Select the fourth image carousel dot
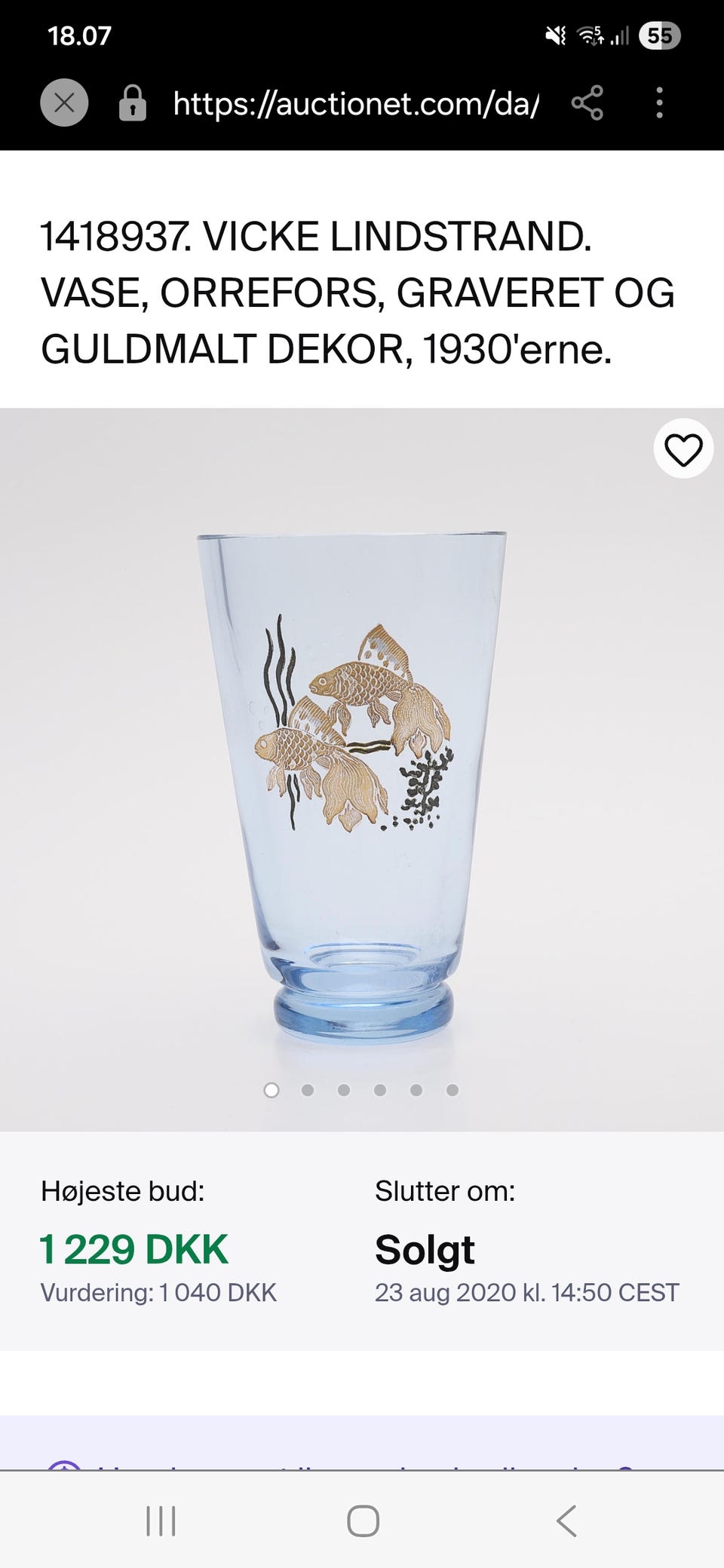This screenshot has width=724, height=1568. [x=380, y=1090]
